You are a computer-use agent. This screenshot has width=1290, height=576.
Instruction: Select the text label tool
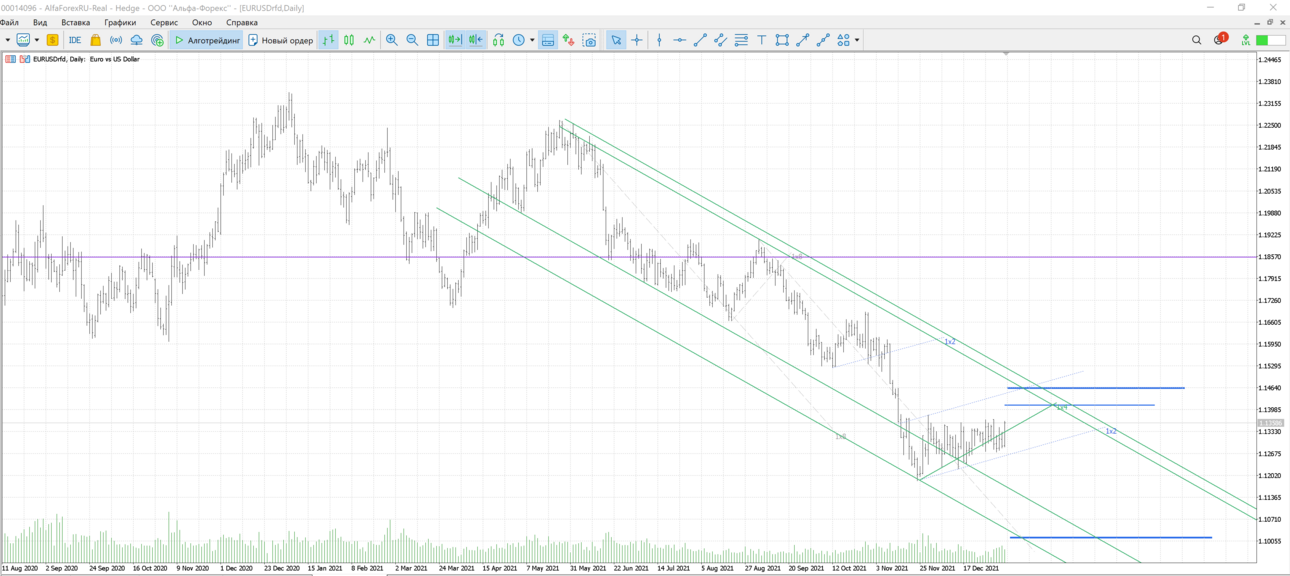coord(761,40)
